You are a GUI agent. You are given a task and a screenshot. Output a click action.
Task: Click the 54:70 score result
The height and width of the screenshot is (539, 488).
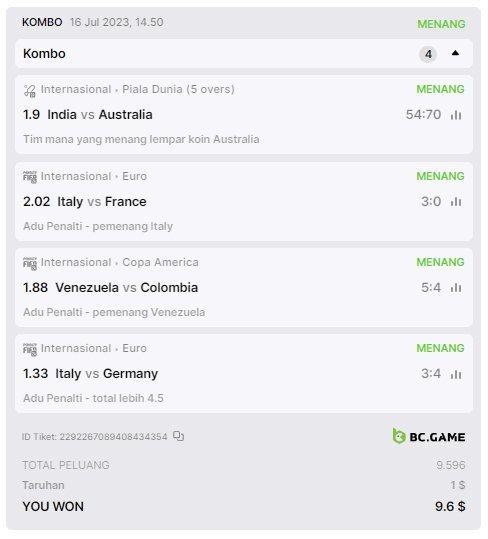(423, 115)
